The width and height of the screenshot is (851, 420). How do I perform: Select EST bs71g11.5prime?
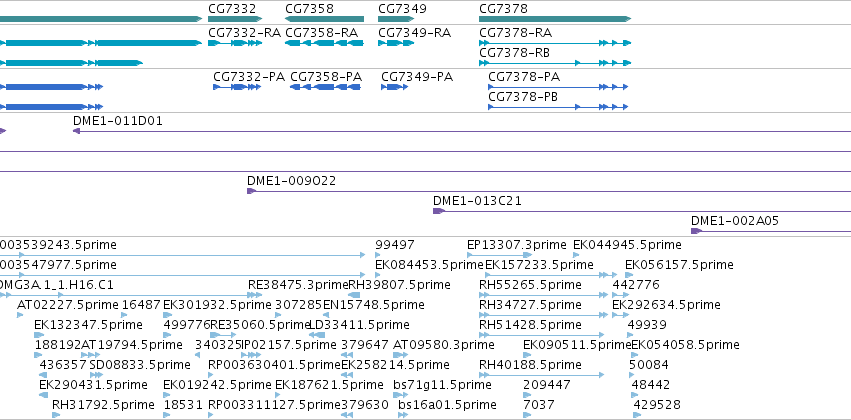442,386
